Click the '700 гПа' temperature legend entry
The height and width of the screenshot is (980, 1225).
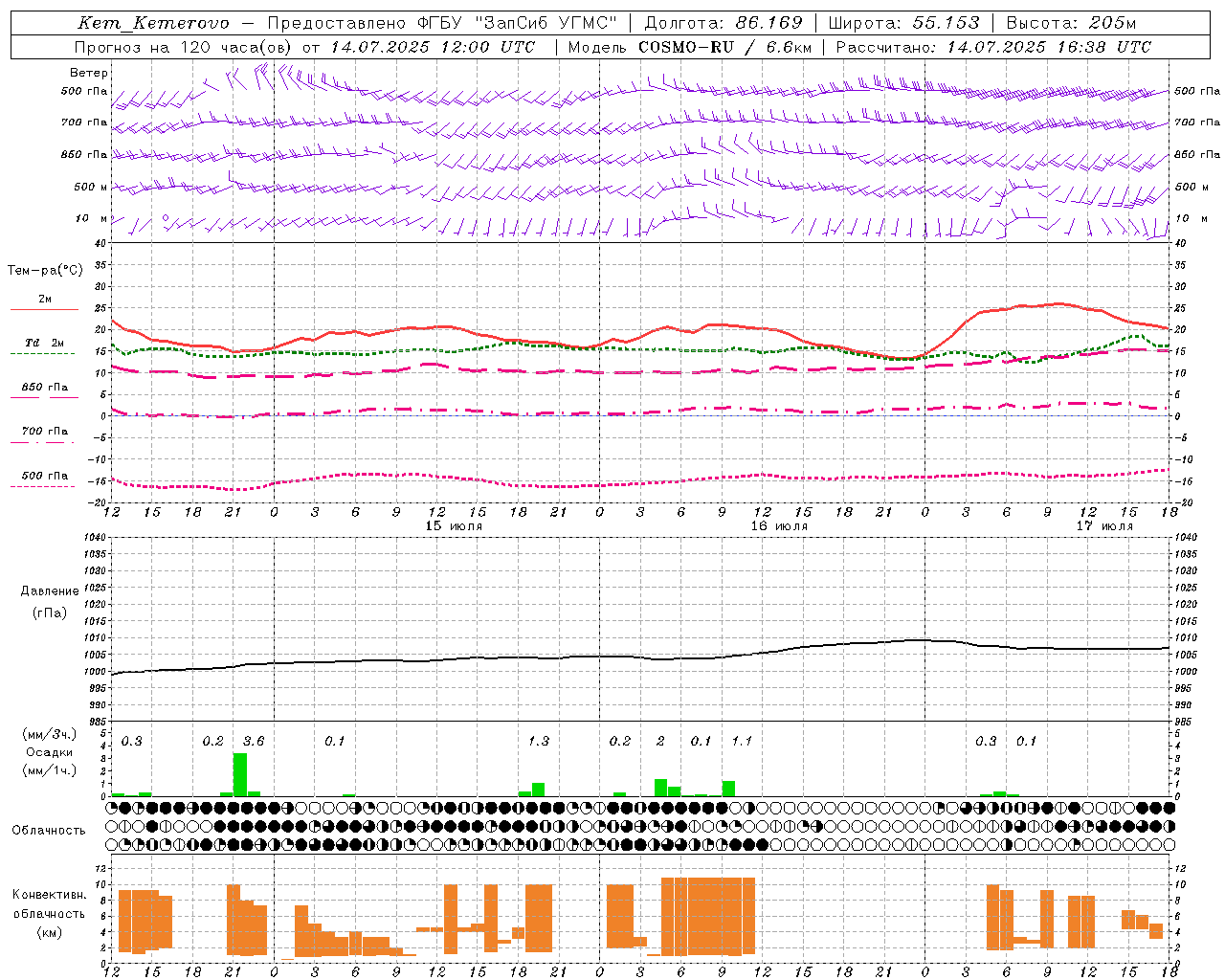[x=44, y=431]
